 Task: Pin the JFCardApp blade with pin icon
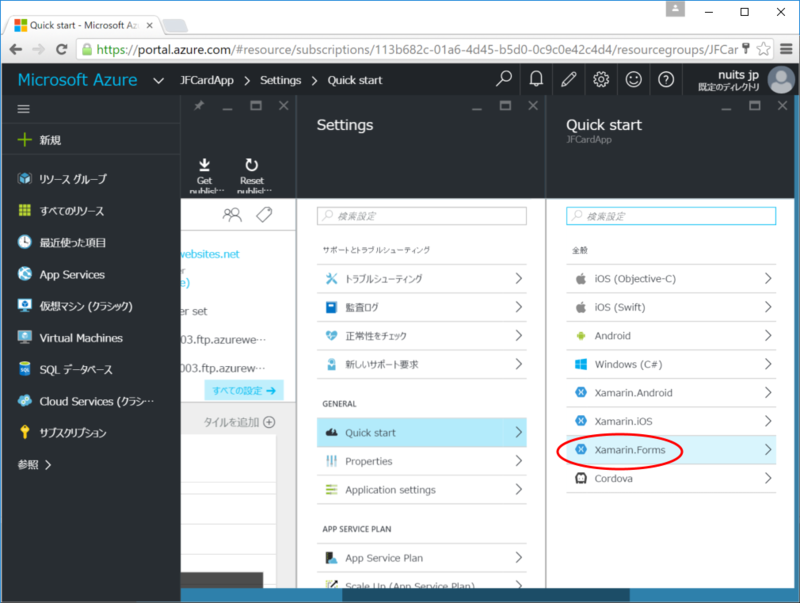198,106
